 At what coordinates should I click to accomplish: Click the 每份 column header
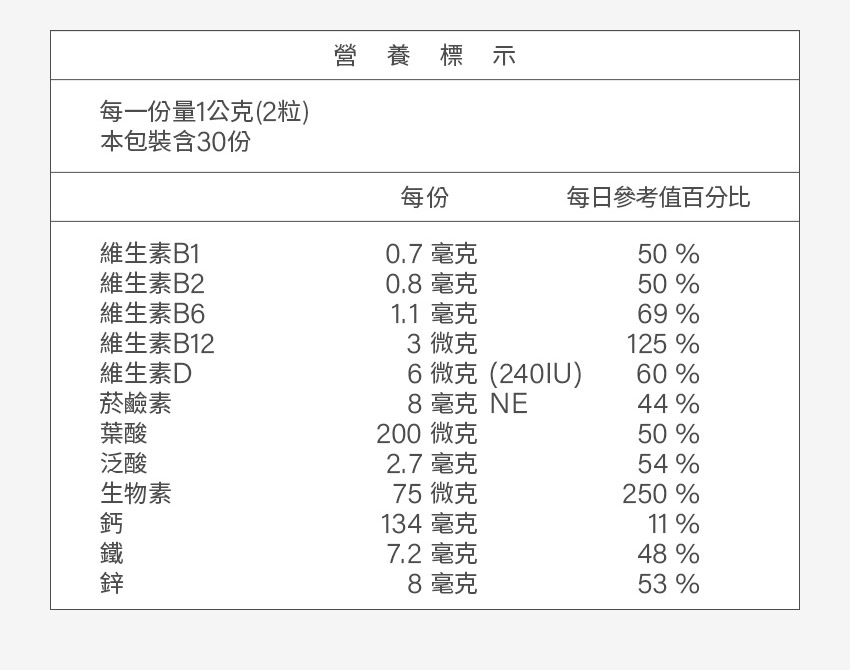[x=425, y=197]
